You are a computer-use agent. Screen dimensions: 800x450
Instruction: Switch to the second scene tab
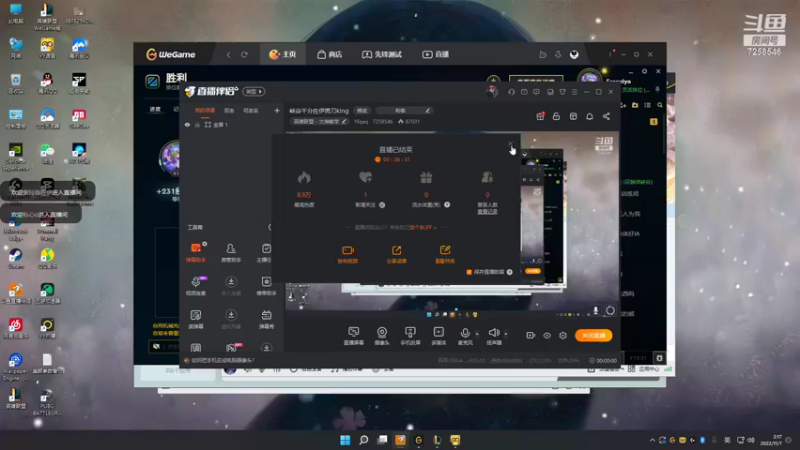point(229,110)
